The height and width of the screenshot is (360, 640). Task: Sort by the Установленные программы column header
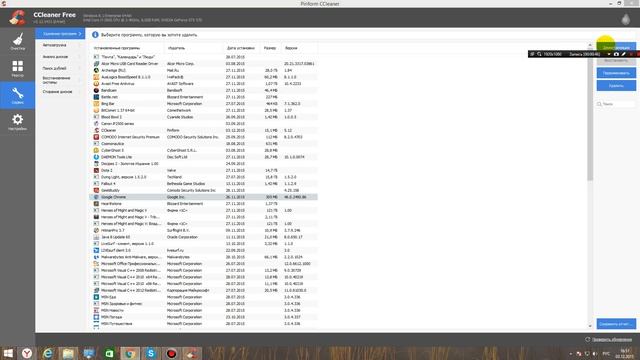tap(128, 48)
